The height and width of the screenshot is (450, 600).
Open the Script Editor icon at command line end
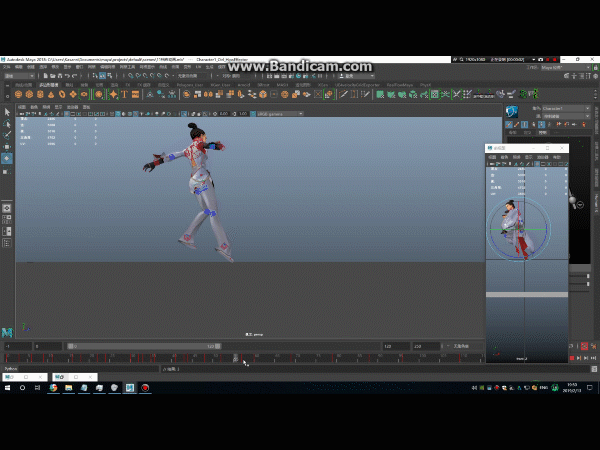click(x=594, y=369)
